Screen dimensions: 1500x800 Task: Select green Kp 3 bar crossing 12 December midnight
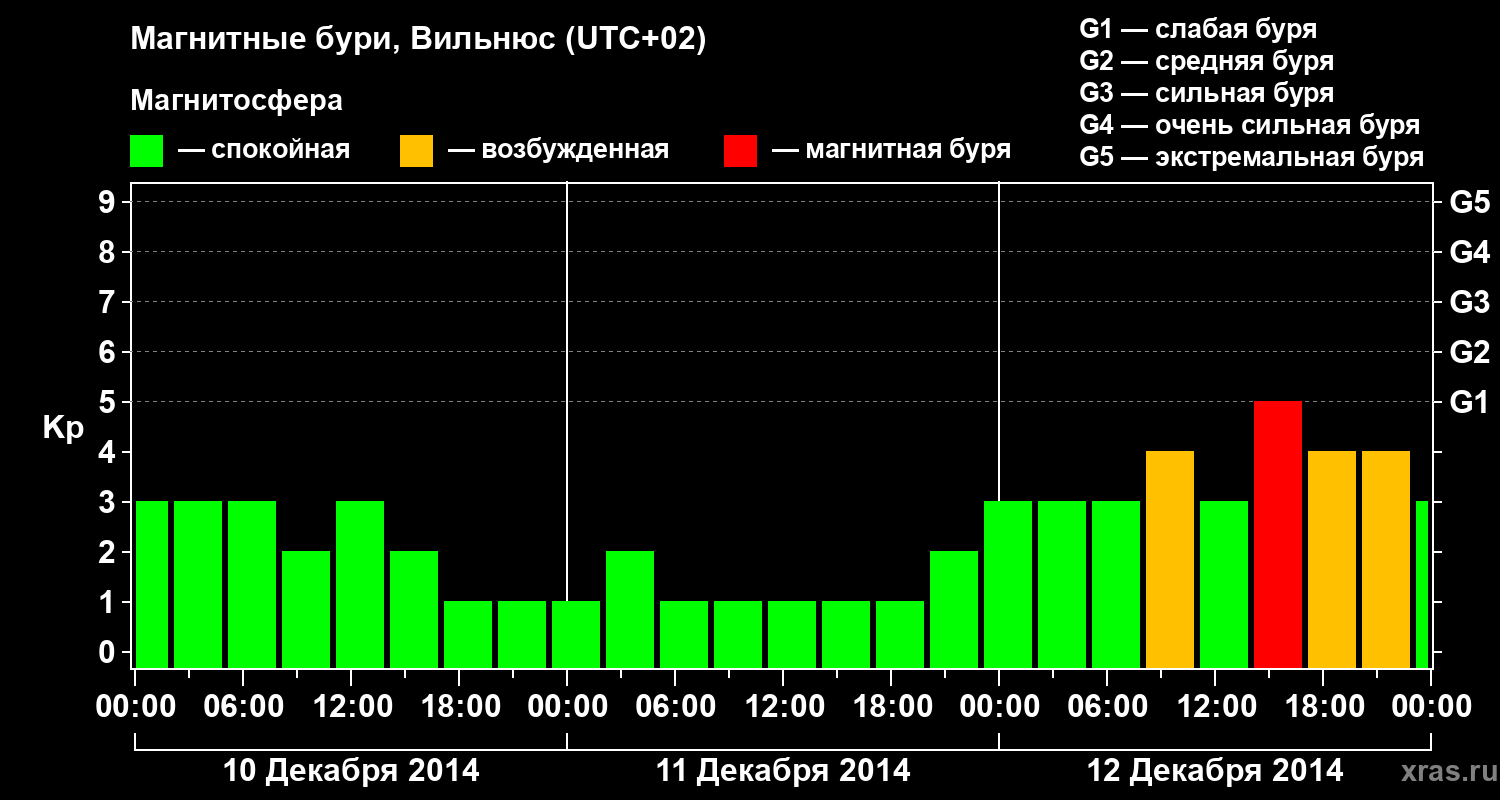1008,584
